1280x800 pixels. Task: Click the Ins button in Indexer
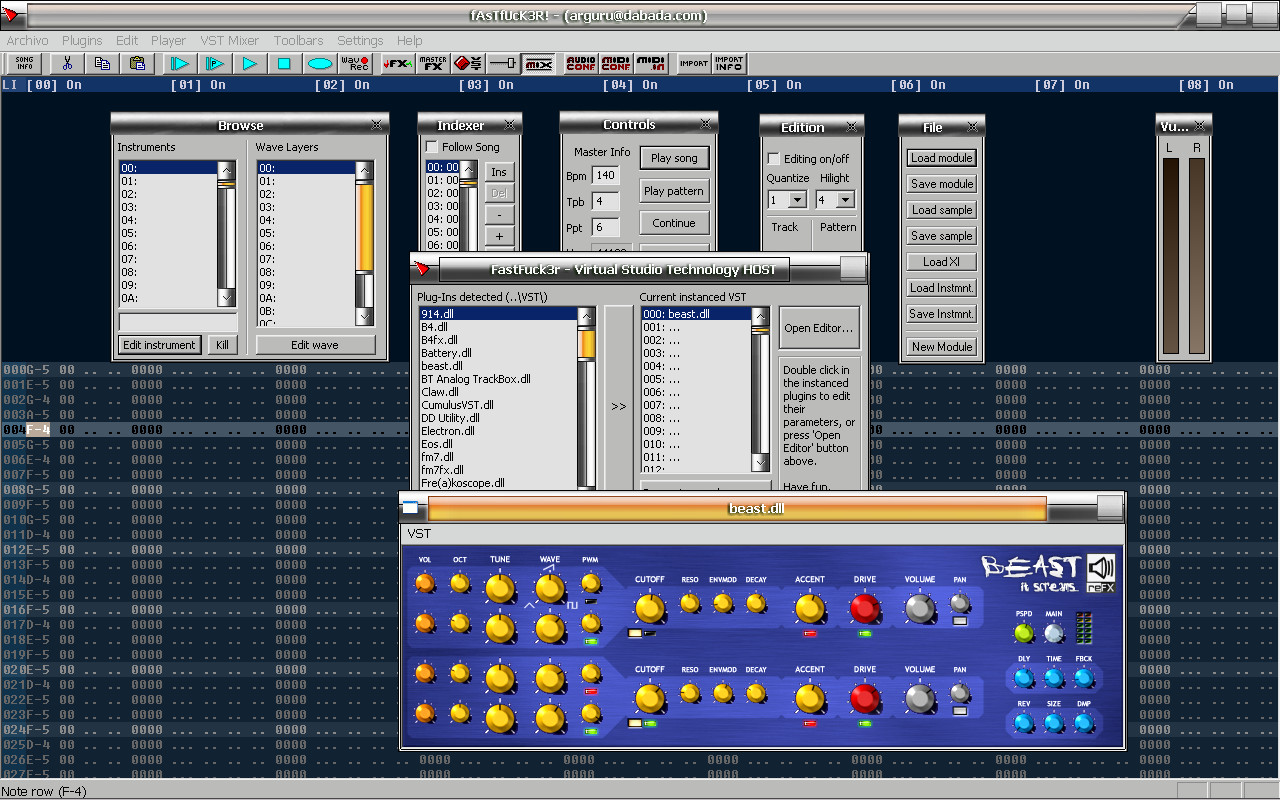pos(499,172)
